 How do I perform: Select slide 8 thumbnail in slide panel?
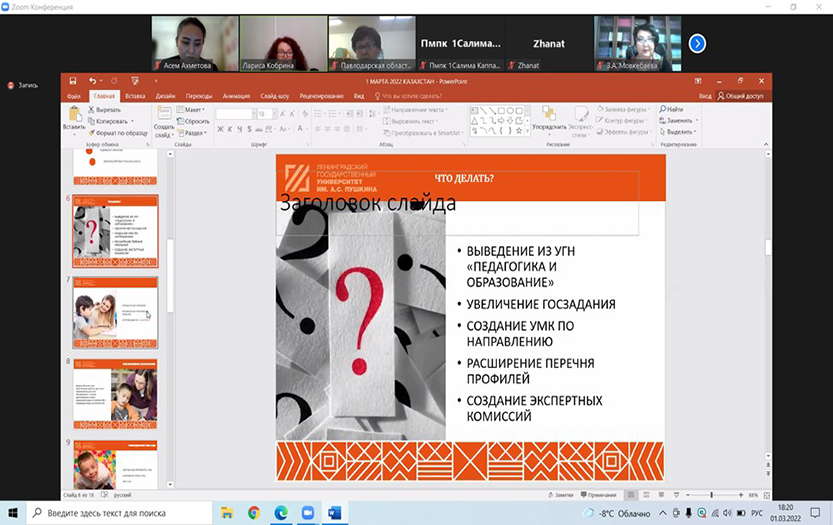(x=115, y=392)
